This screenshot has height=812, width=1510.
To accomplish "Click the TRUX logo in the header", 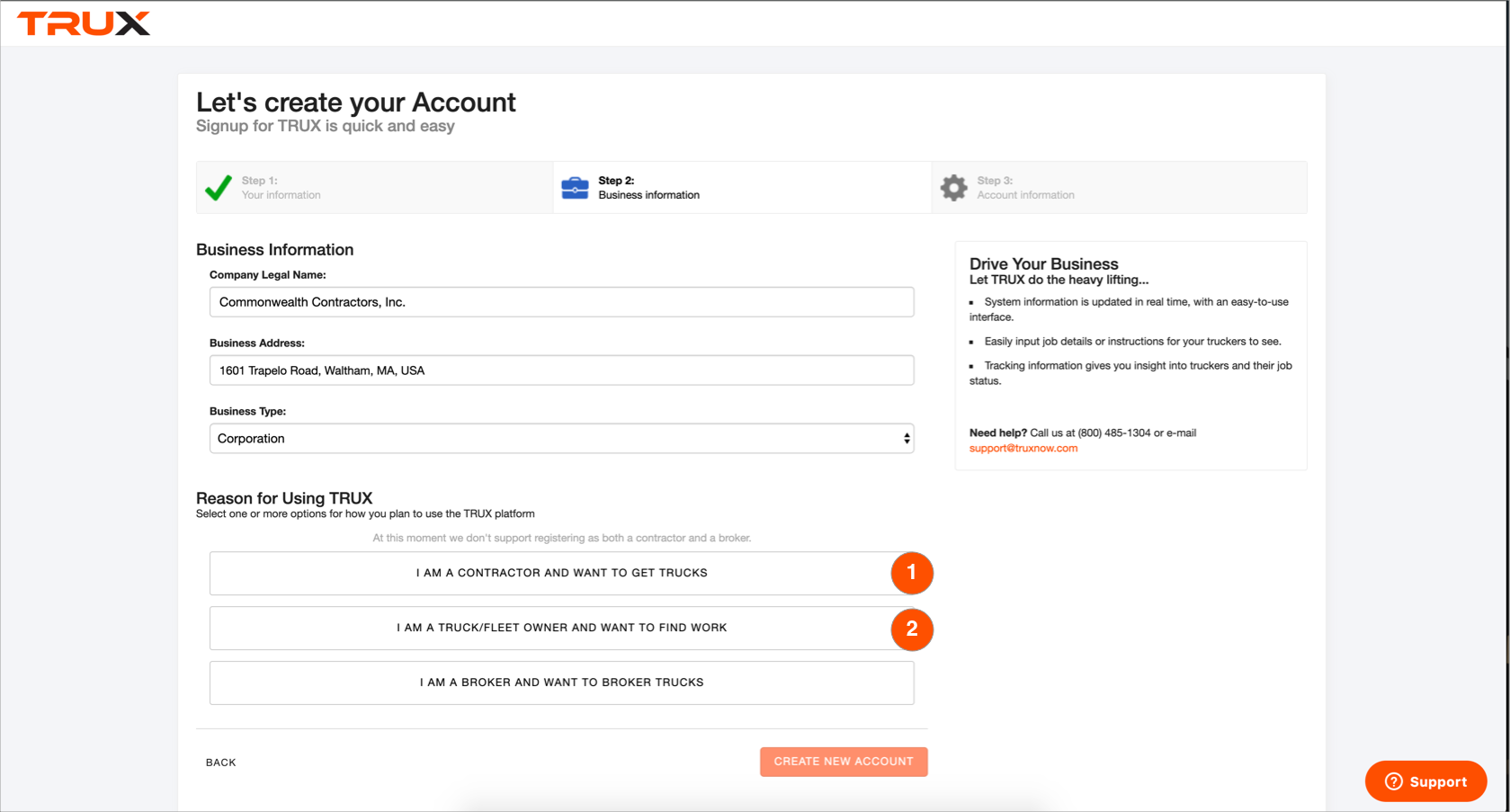I will tap(84, 23).
